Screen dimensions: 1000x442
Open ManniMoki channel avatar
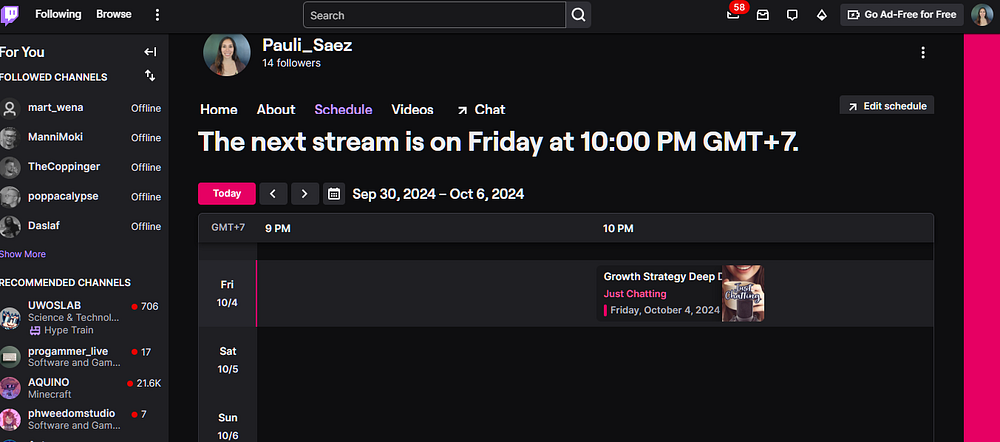(10, 138)
